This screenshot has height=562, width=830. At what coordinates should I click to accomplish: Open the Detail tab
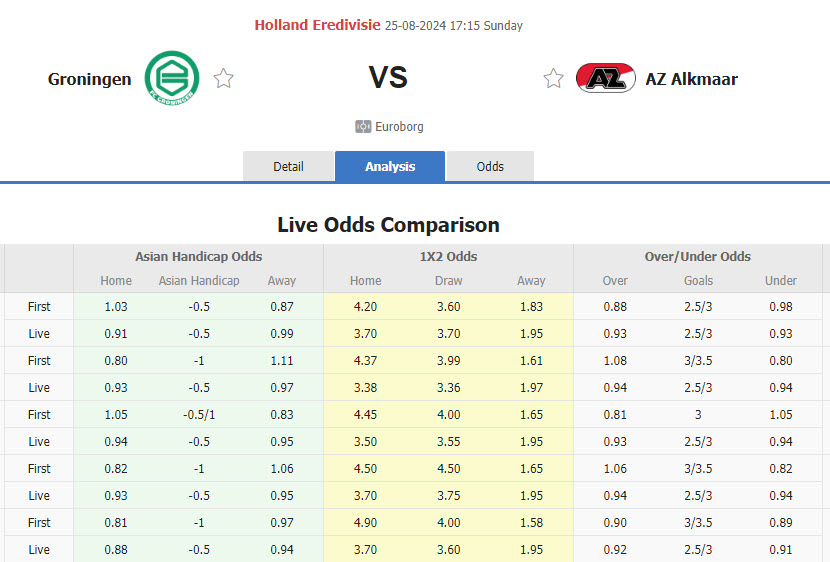click(x=288, y=166)
